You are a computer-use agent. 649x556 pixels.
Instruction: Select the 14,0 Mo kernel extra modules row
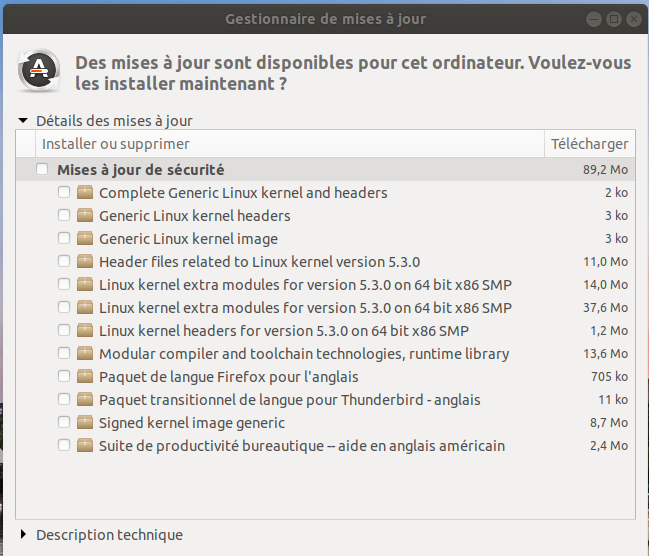(x=305, y=284)
